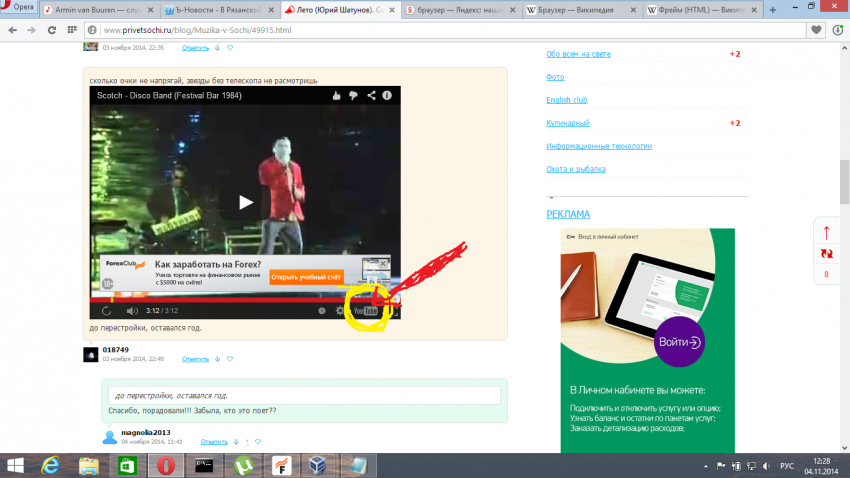
Task: Switch to the 'Браузер — Википедия' tab
Action: [580, 10]
